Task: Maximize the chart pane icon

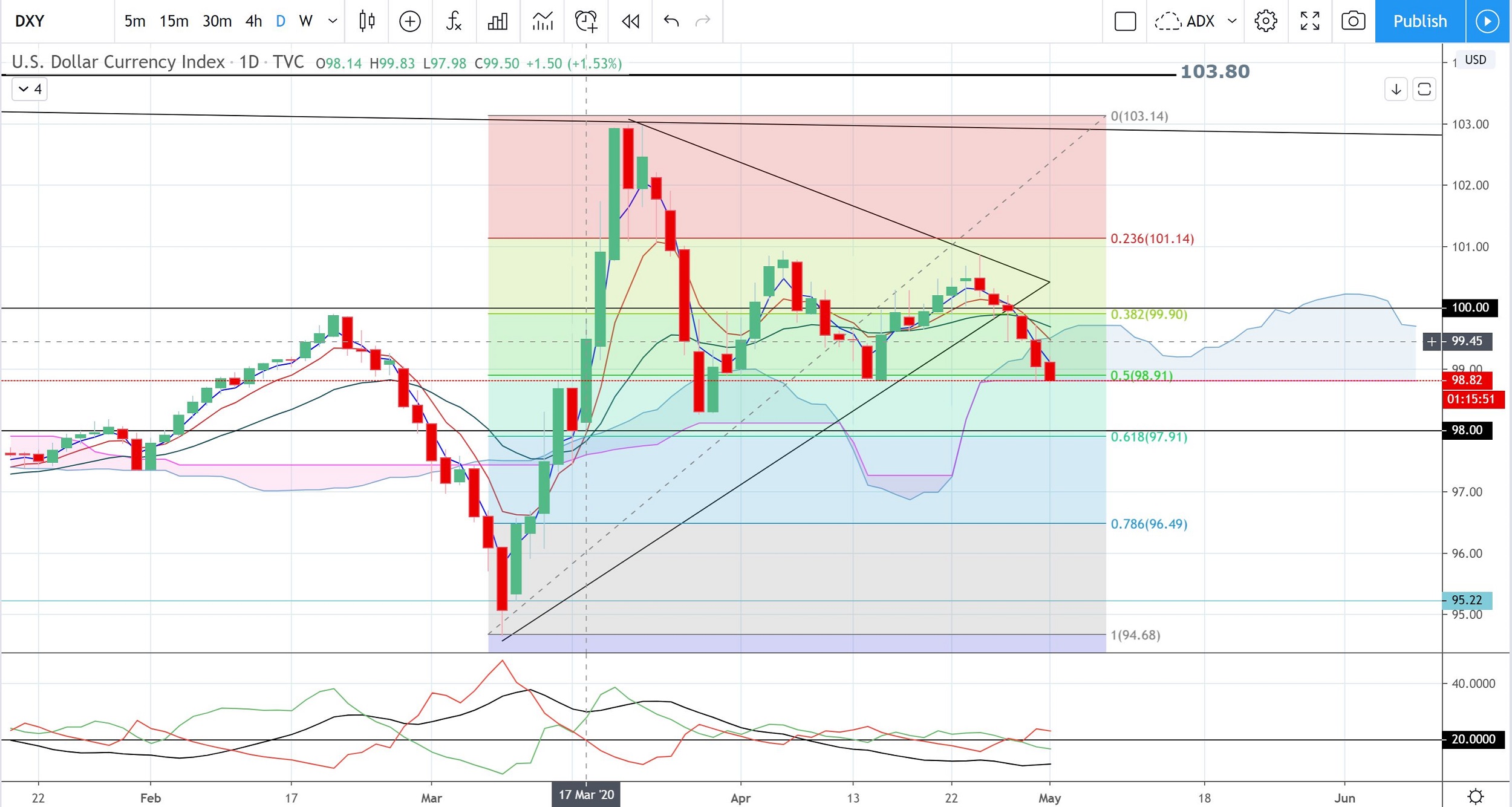Action: (1424, 90)
